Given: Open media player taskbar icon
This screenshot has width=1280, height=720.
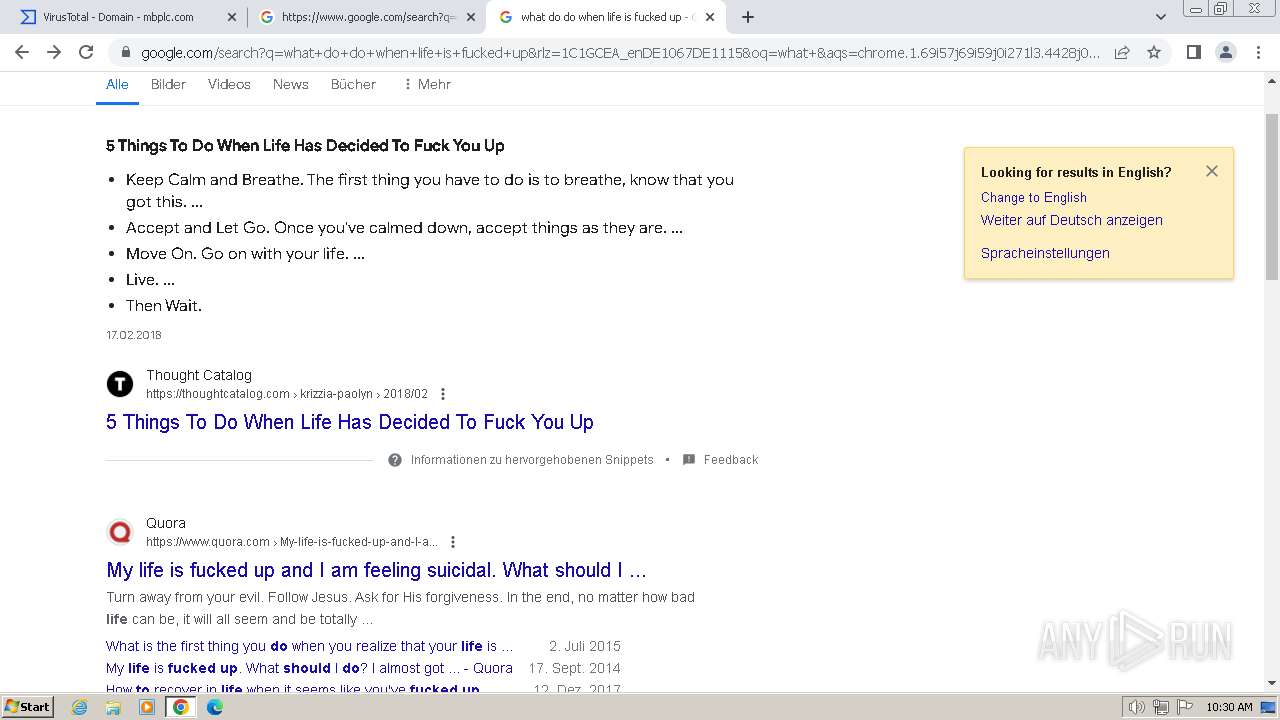Looking at the screenshot, I should pyautogui.click(x=147, y=707).
